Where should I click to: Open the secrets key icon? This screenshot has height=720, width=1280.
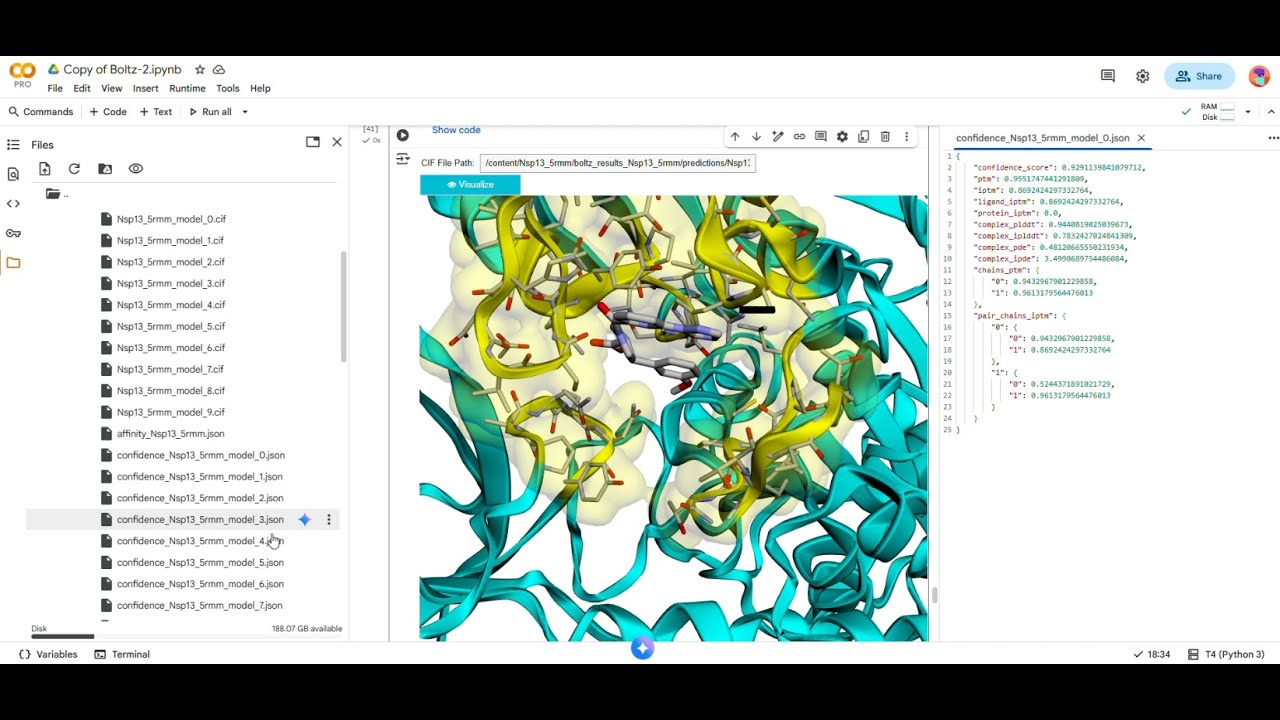(x=13, y=233)
